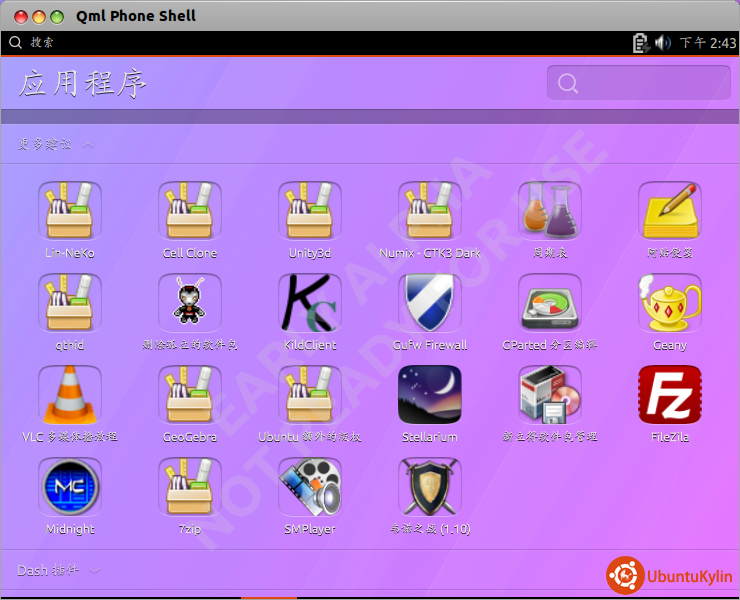Screen dimensions: 740x600
Task: Start Stellarium planetarium
Action: click(x=430, y=395)
